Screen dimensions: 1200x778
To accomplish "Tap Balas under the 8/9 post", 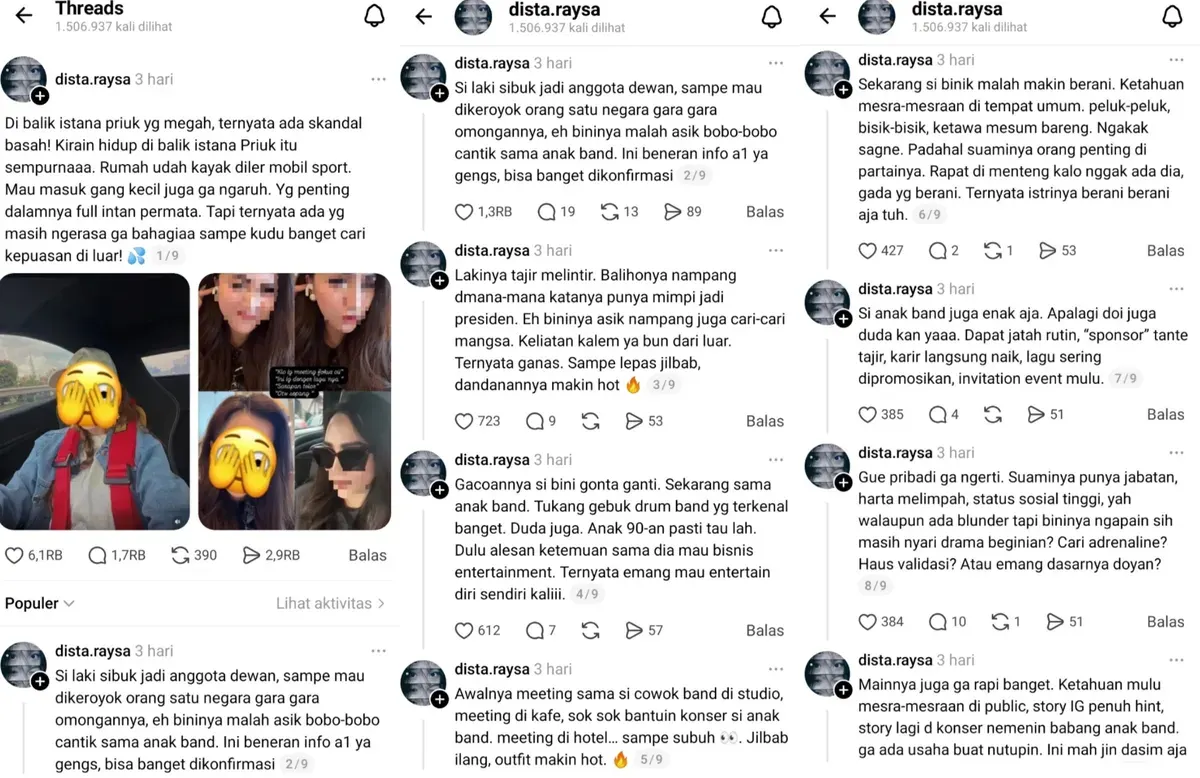I will tap(1165, 621).
